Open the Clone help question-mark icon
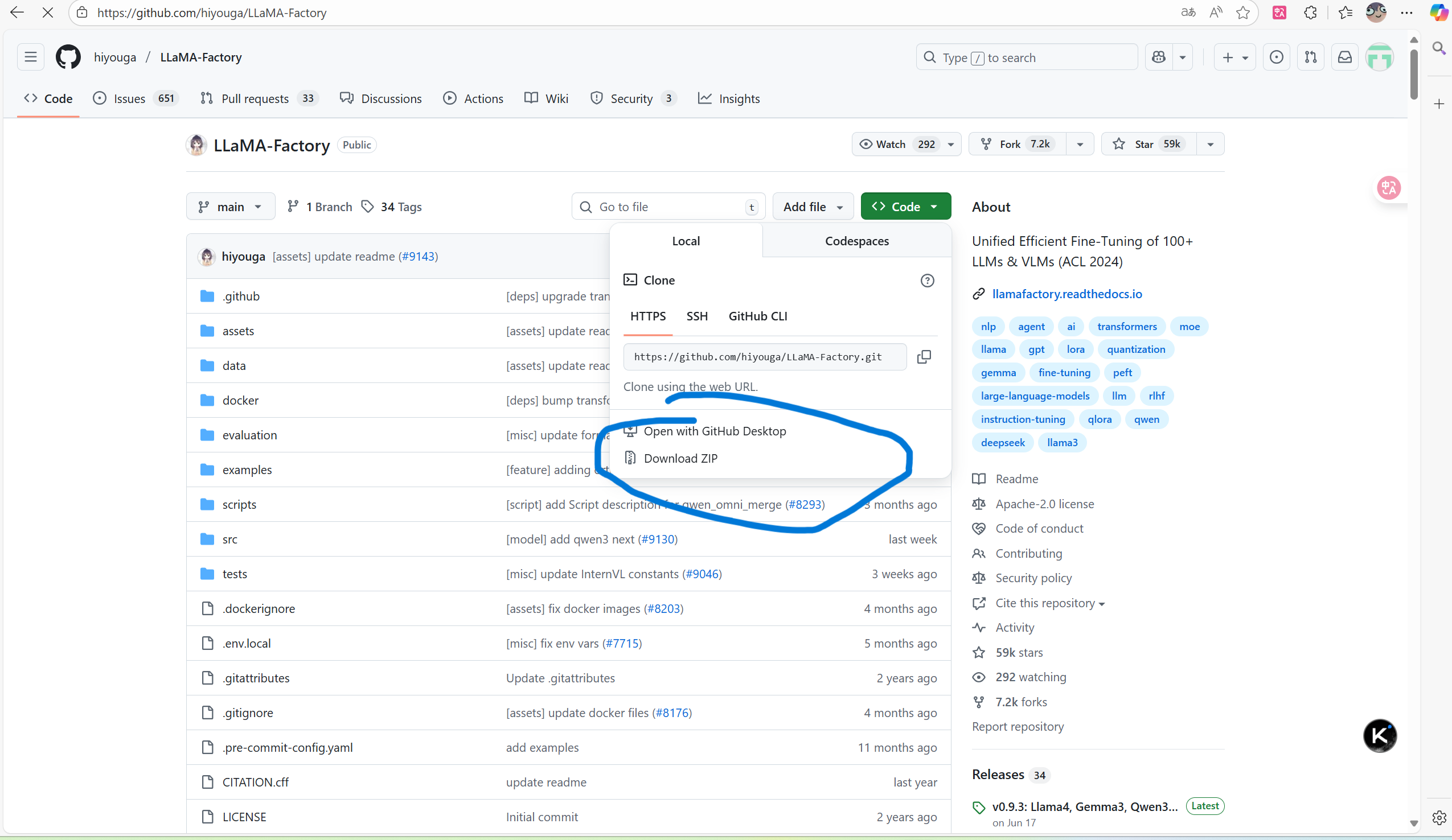The height and width of the screenshot is (840, 1452). [927, 281]
